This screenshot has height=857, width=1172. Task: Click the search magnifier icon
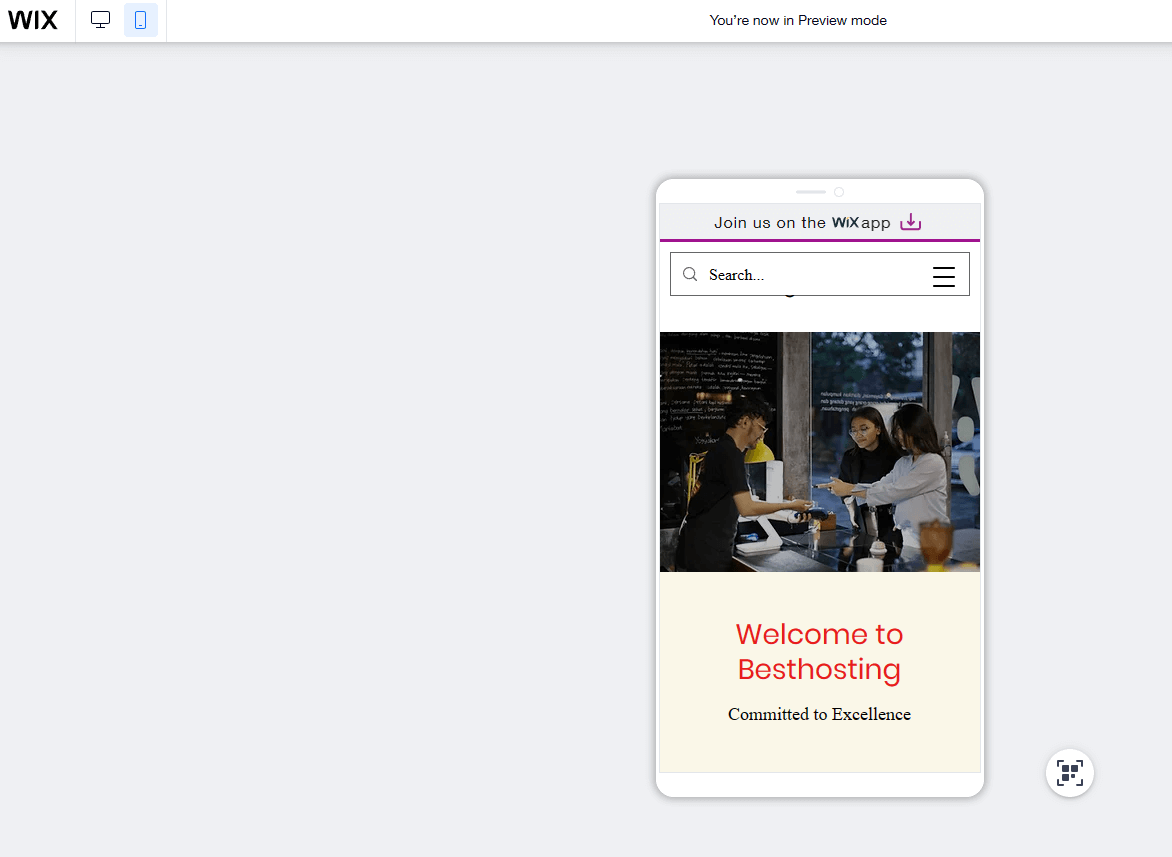(690, 274)
